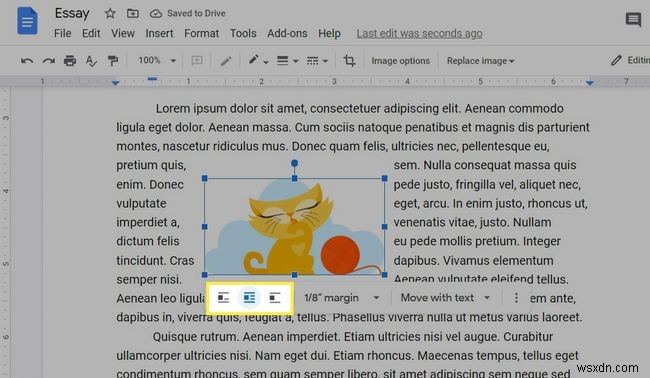Click the first line indent ruler marker

pos(152,79)
